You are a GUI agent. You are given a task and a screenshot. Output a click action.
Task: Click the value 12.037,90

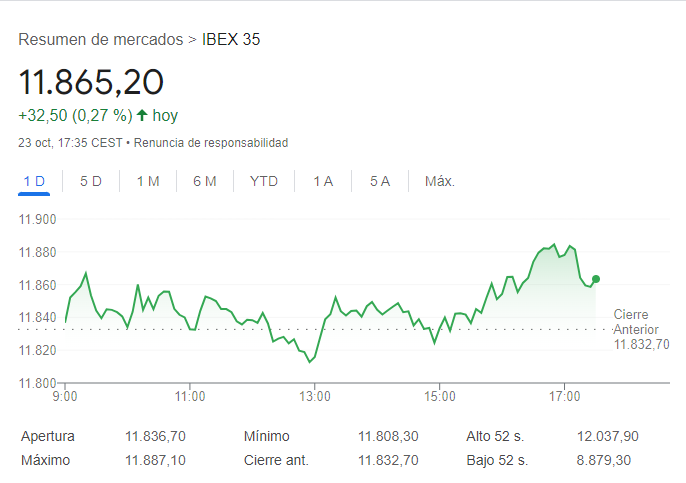608,436
